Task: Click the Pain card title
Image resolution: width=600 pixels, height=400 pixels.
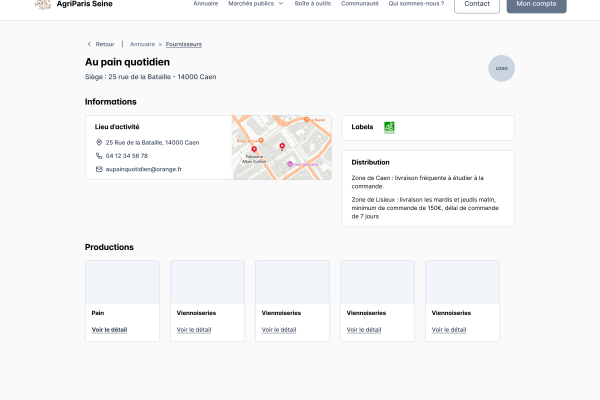Action: coord(98,313)
